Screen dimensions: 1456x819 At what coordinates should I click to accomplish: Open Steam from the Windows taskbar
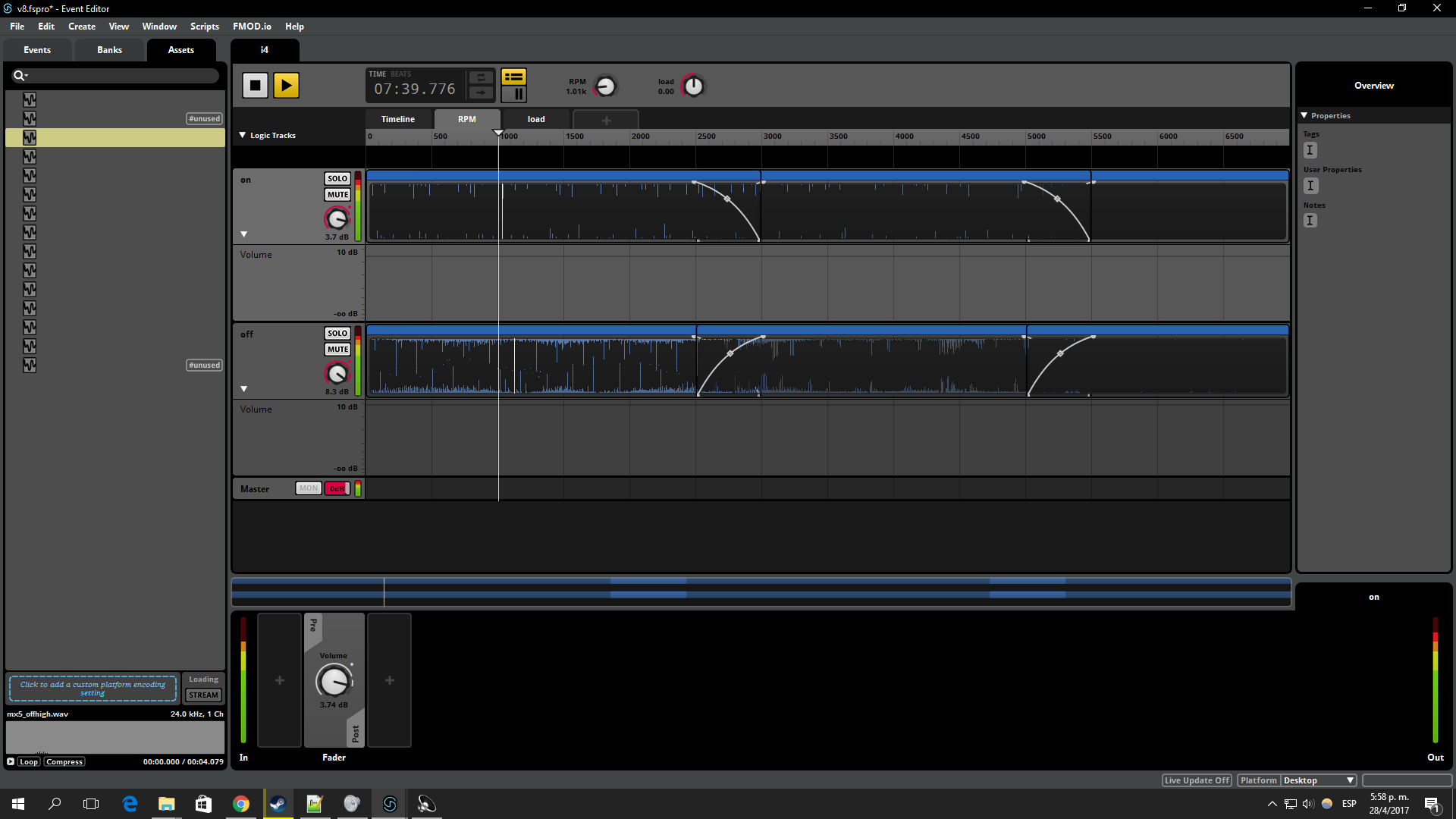[278, 804]
